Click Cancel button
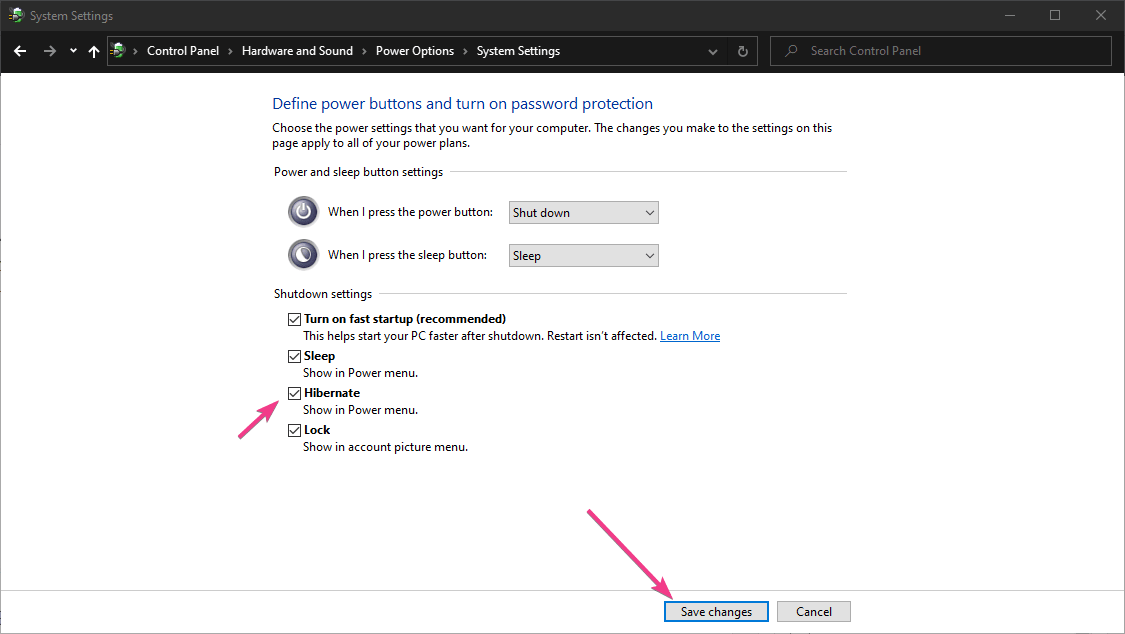The height and width of the screenshot is (634, 1125). [x=814, y=612]
